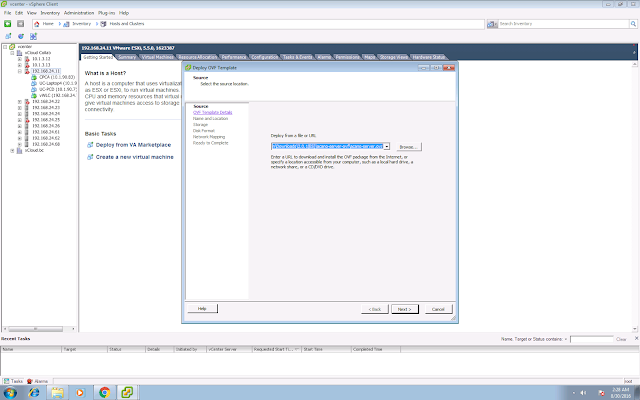Collapse the vCloud Collab datacenter

point(12,53)
